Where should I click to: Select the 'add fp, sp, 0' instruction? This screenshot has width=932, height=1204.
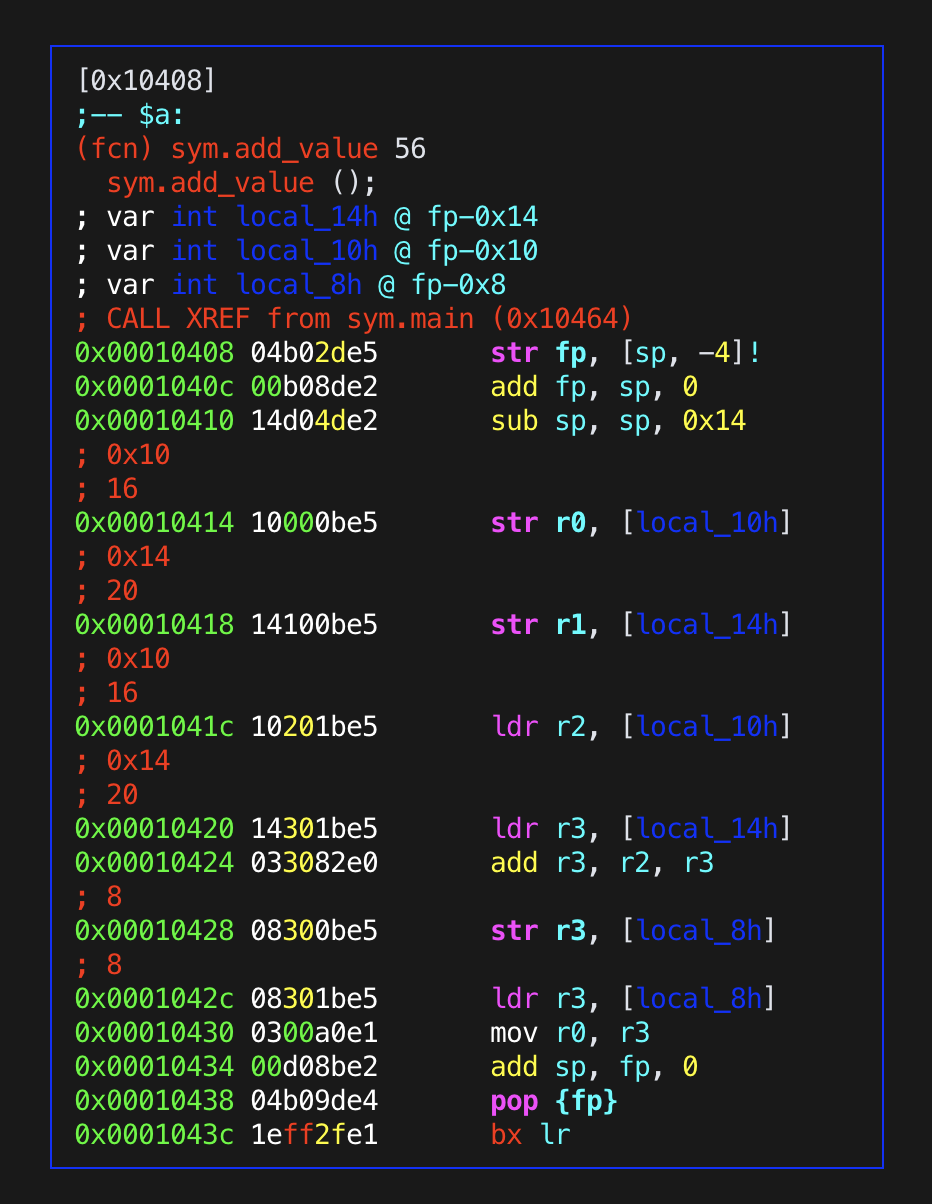point(594,387)
